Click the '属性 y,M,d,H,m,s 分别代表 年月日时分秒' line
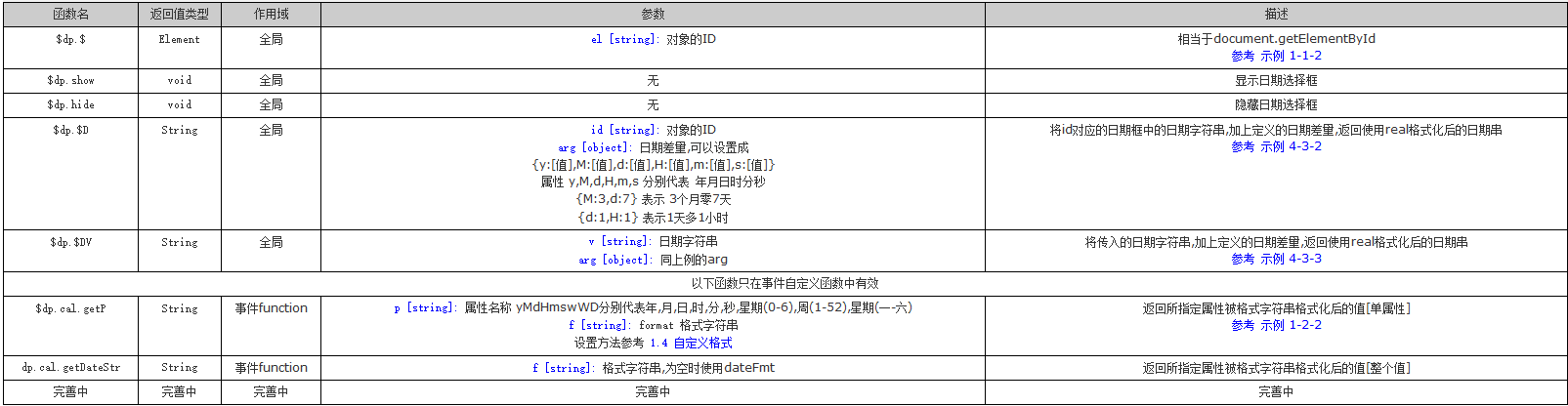Screen dimensions: 1568x406 coord(653,182)
